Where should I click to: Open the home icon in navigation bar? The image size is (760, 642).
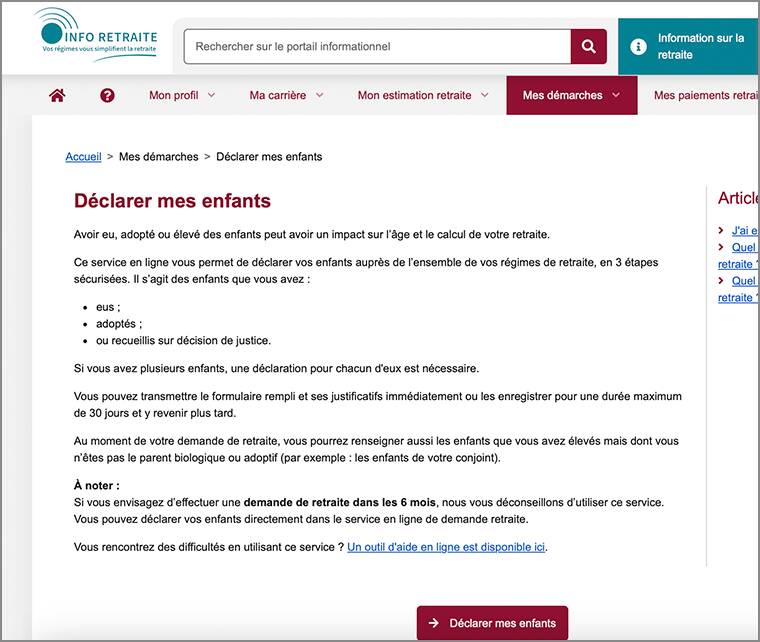[57, 95]
